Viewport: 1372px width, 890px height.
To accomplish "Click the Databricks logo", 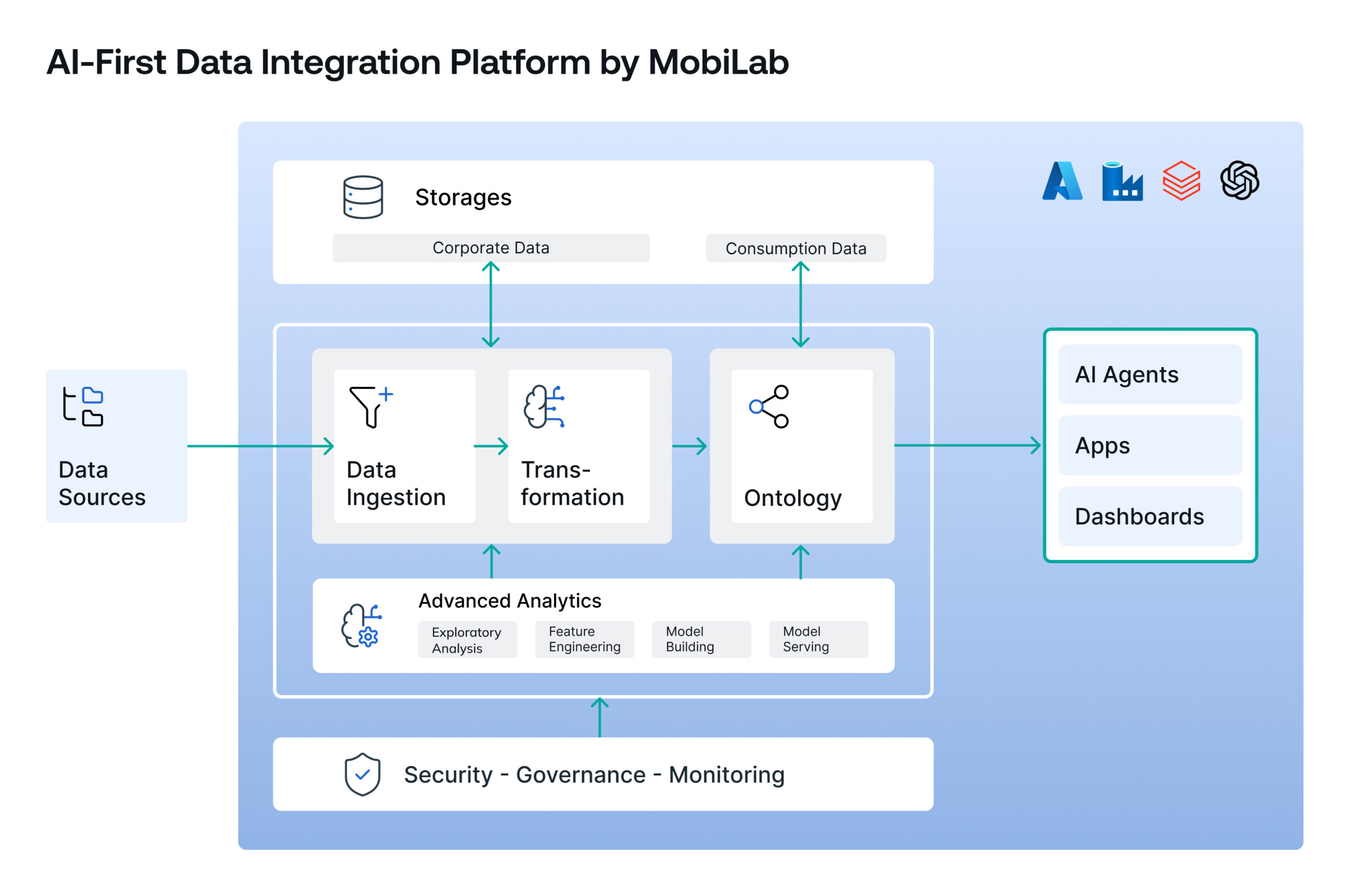I will pyautogui.click(x=1181, y=182).
